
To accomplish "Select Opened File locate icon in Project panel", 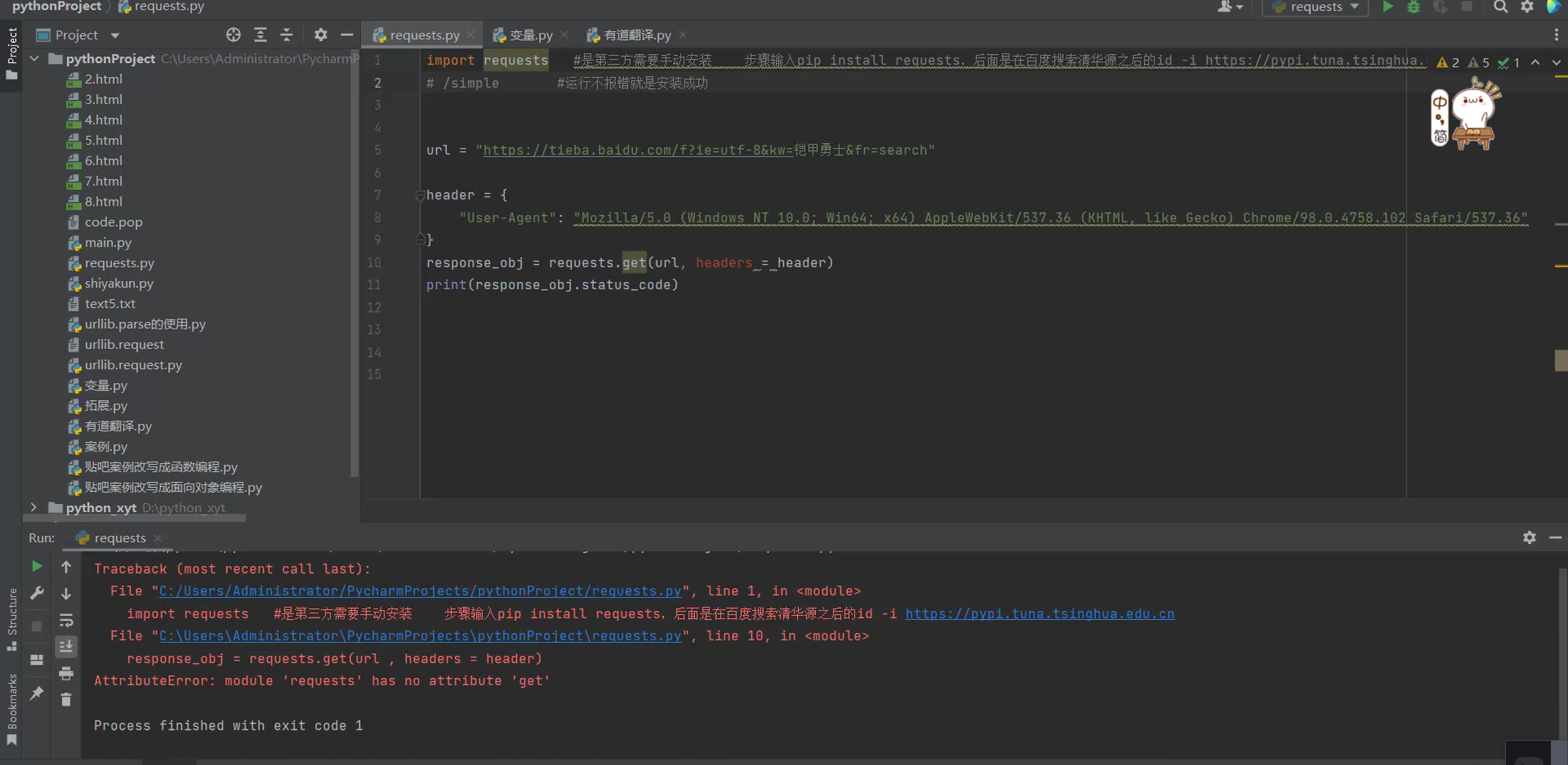I will [x=233, y=35].
